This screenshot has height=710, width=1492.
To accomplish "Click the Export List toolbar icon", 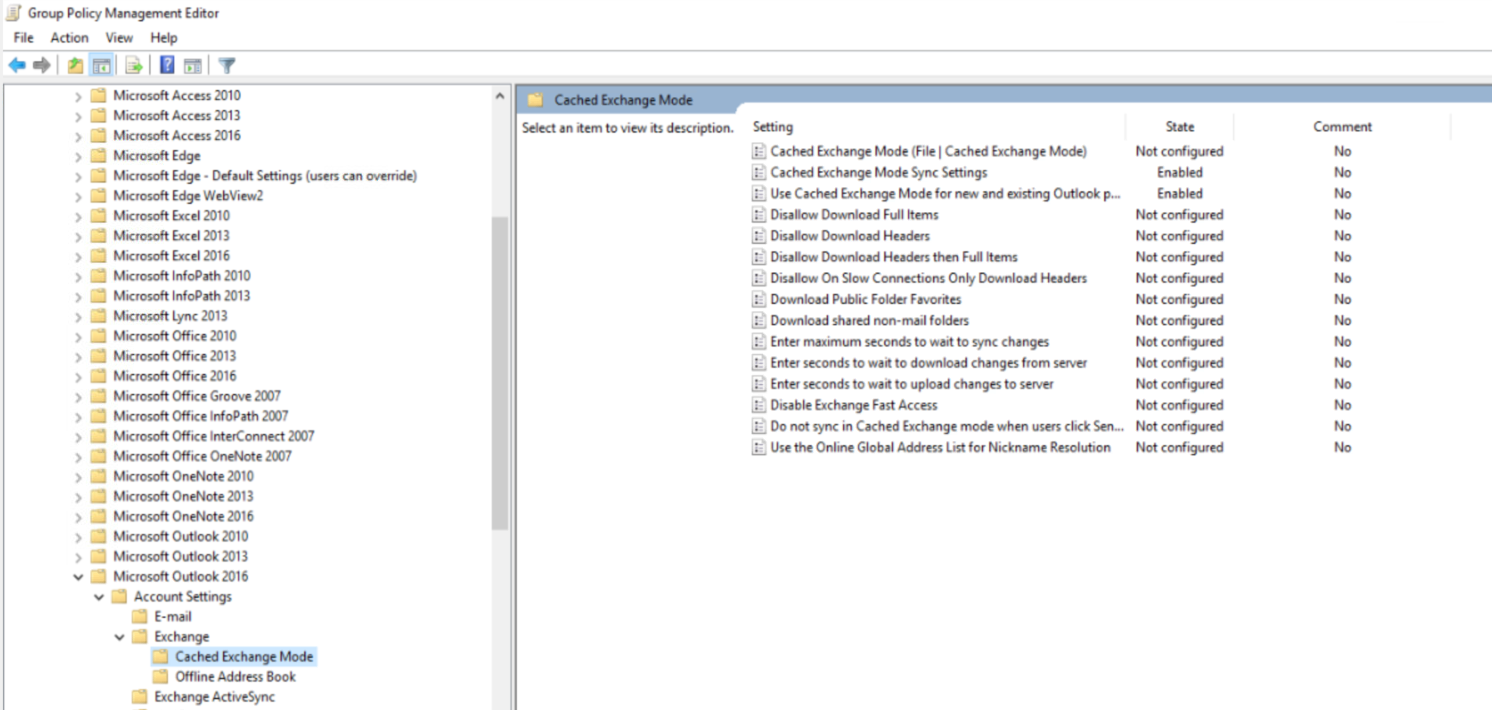I will click(x=133, y=66).
